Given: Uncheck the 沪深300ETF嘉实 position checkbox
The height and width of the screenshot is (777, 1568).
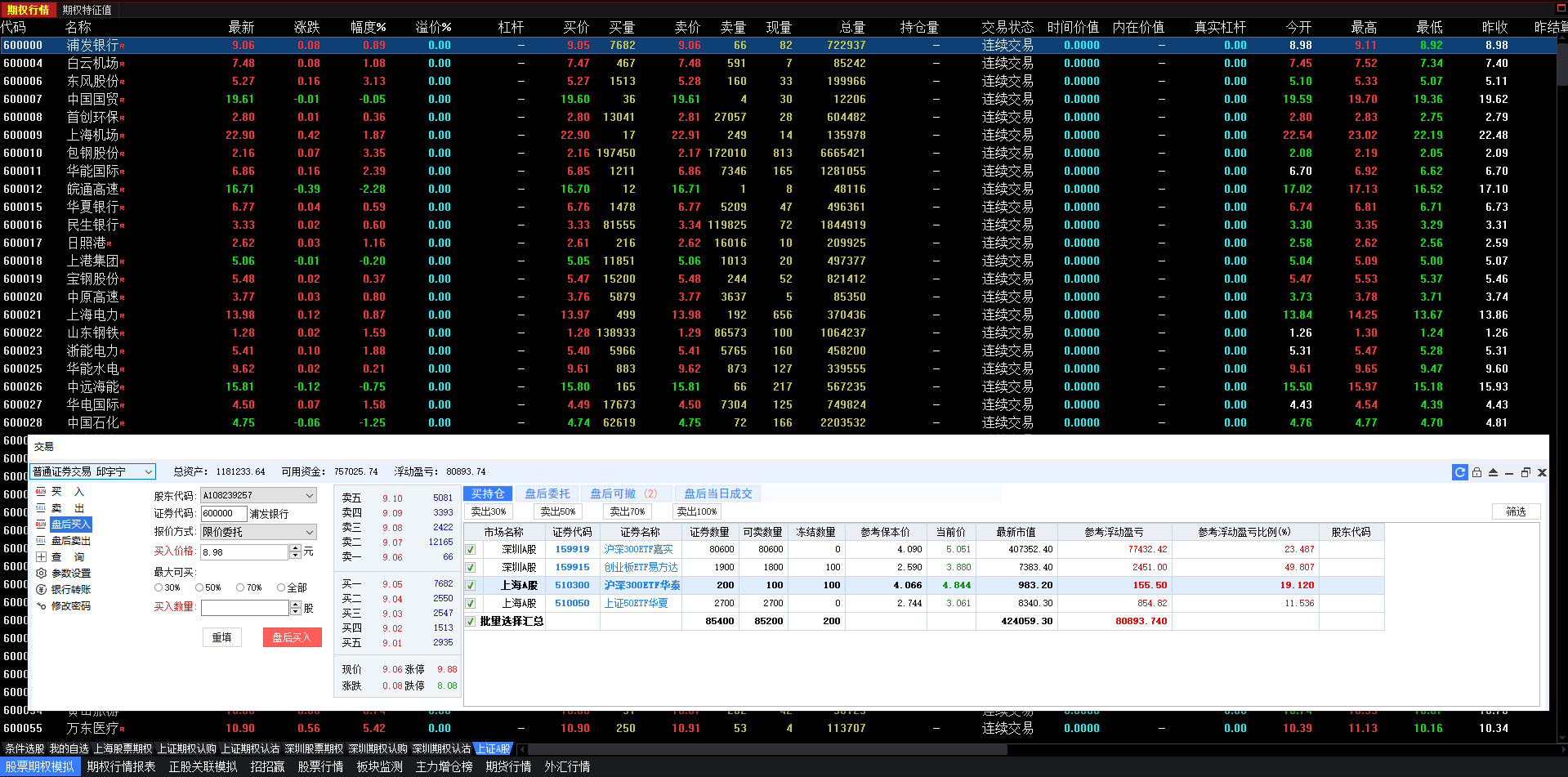Looking at the screenshot, I should (471, 549).
